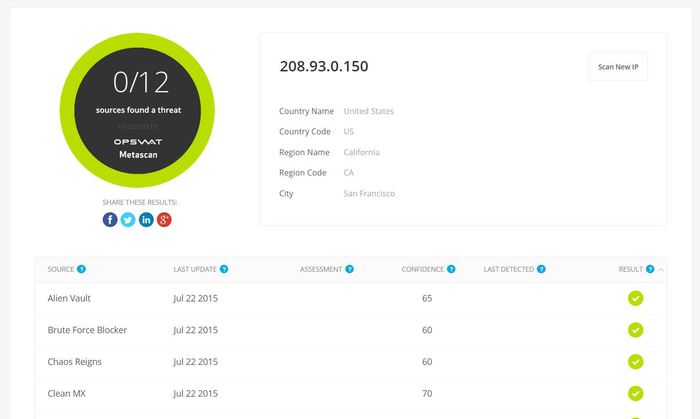Click the Scan New IP button
This screenshot has width=700, height=419.
click(x=618, y=67)
